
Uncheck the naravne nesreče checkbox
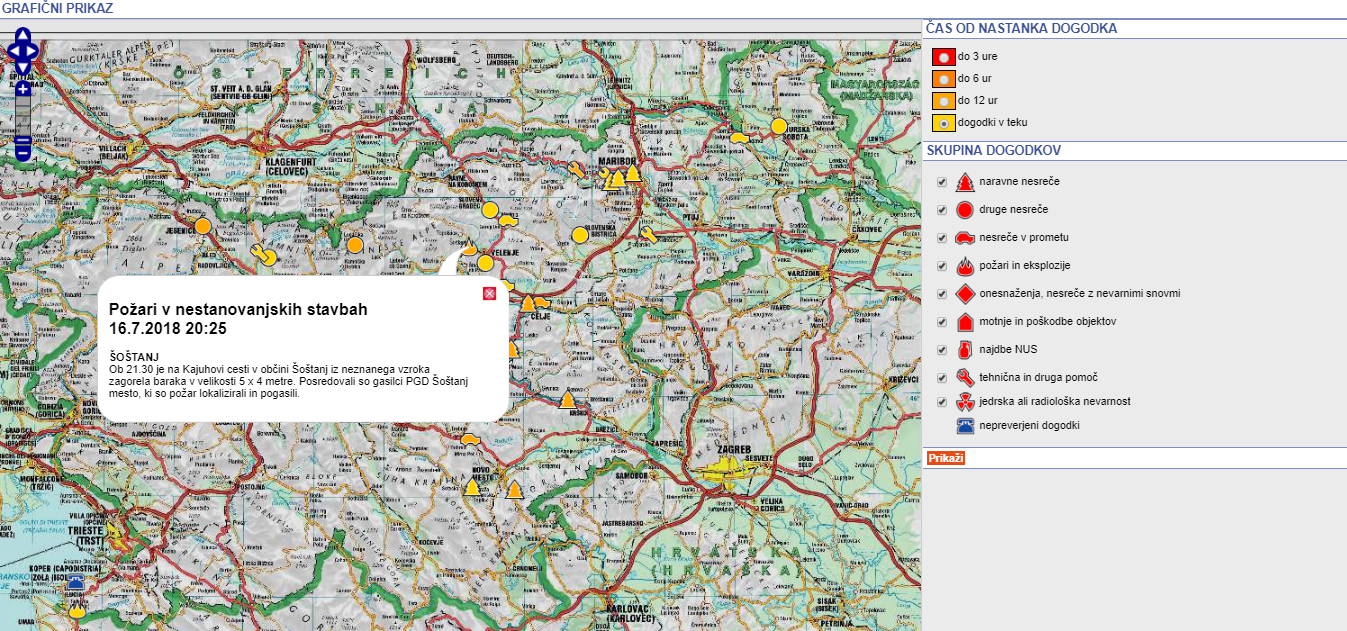point(942,182)
